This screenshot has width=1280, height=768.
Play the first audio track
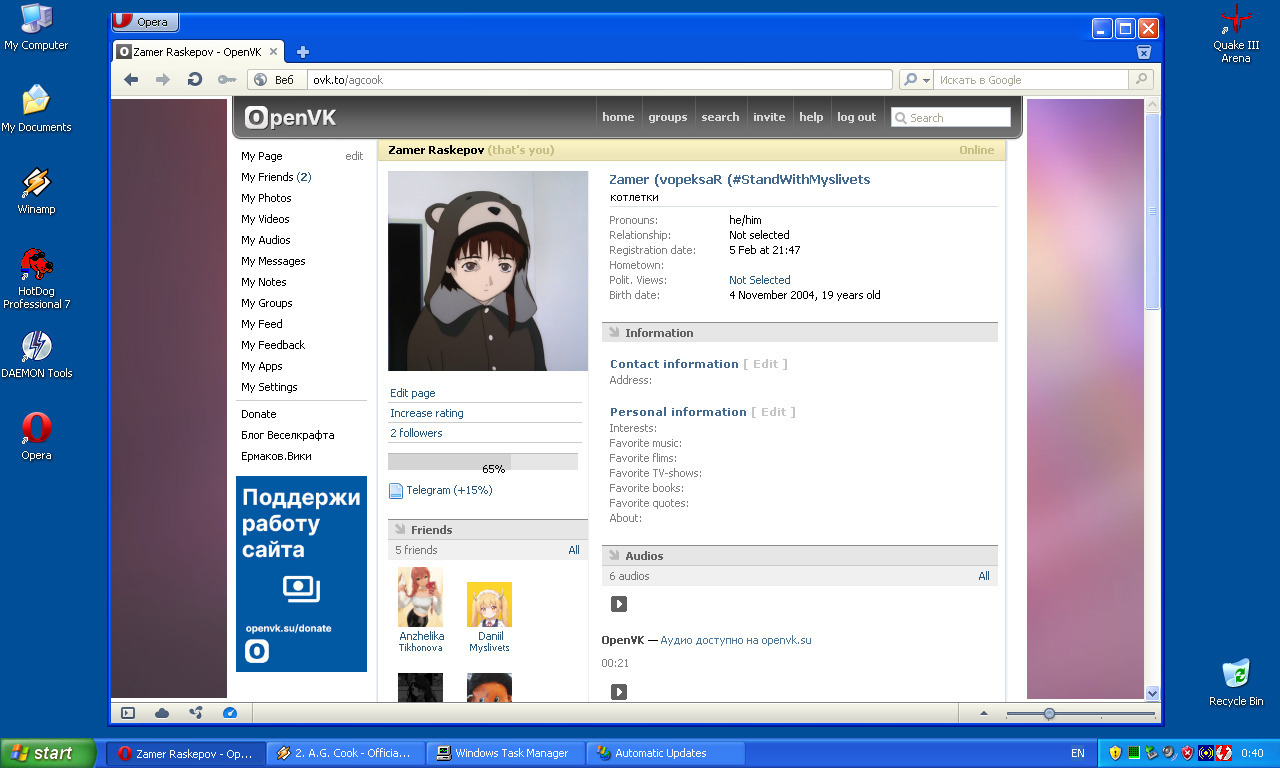click(619, 604)
